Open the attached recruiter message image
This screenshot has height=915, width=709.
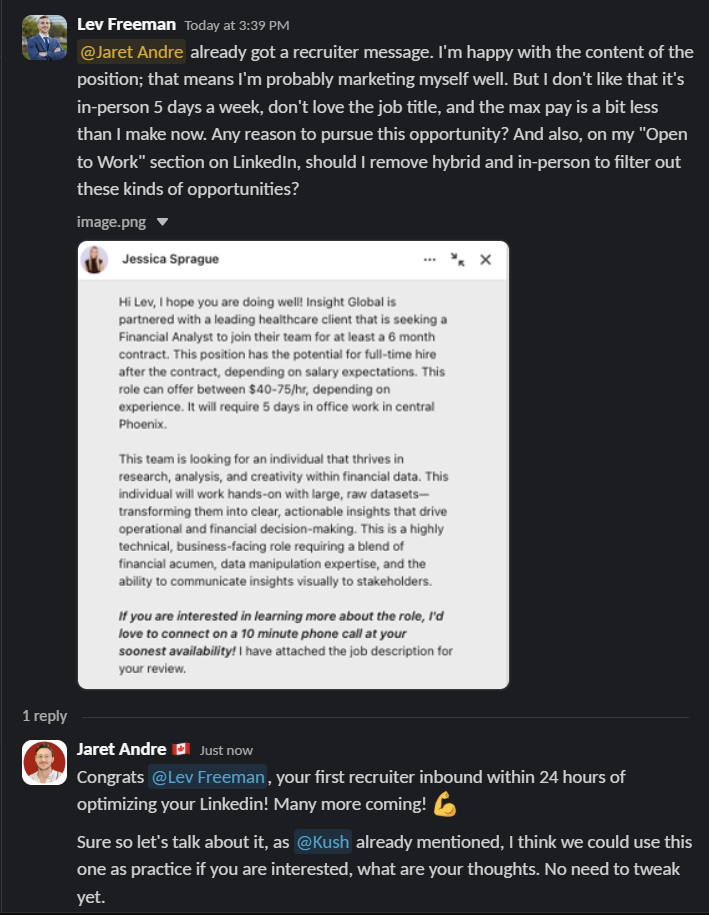[x=294, y=465]
